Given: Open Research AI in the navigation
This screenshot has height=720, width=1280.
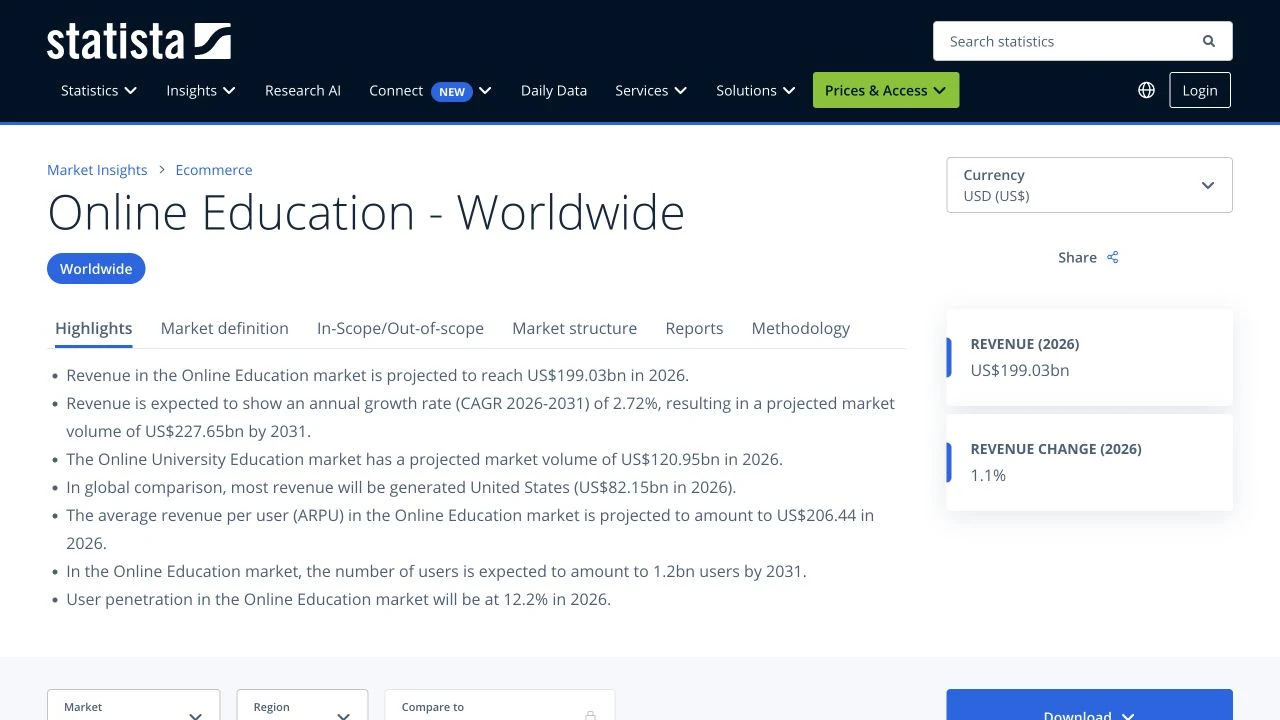Looking at the screenshot, I should tap(303, 90).
